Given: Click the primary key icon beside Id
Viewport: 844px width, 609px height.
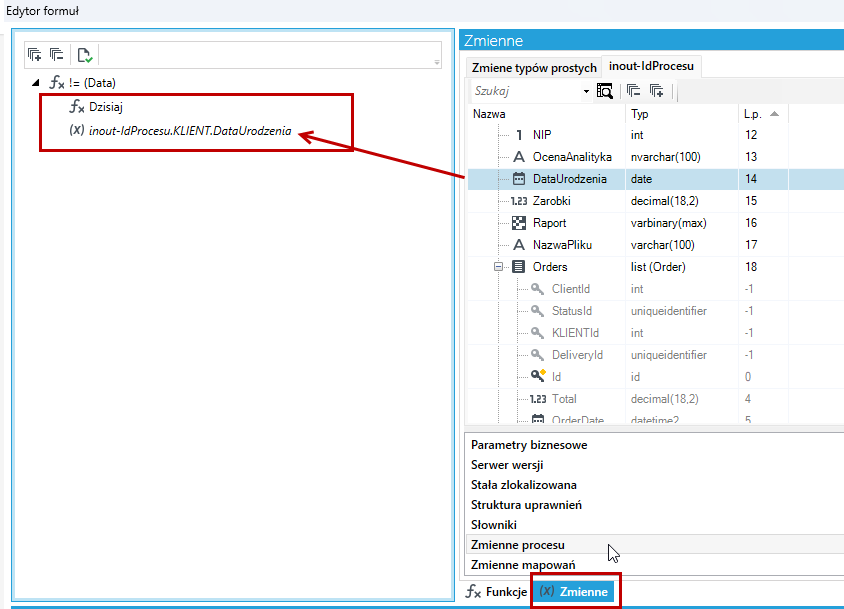Looking at the screenshot, I should click(x=538, y=376).
